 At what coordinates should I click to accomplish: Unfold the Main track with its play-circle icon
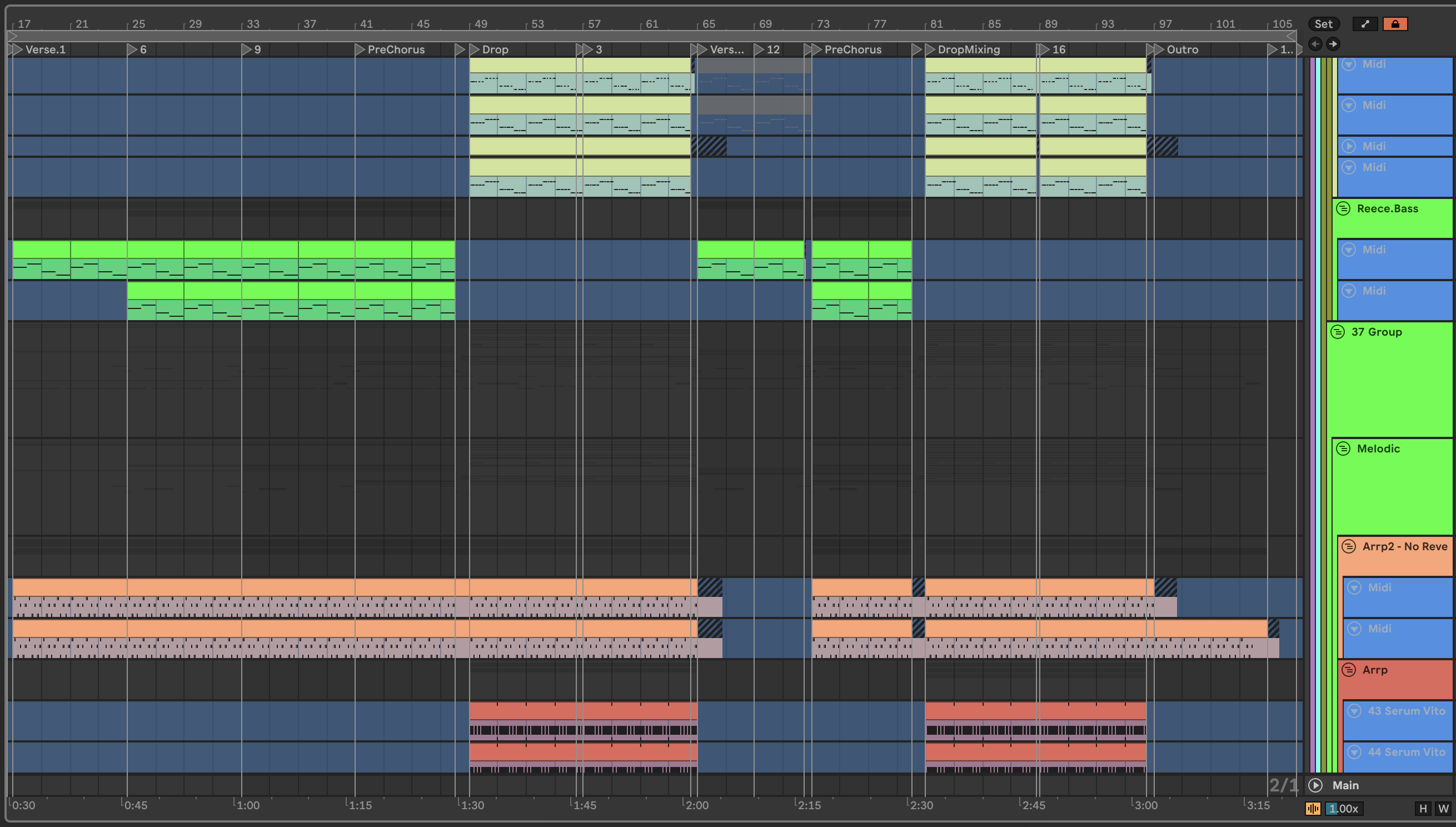point(1315,785)
